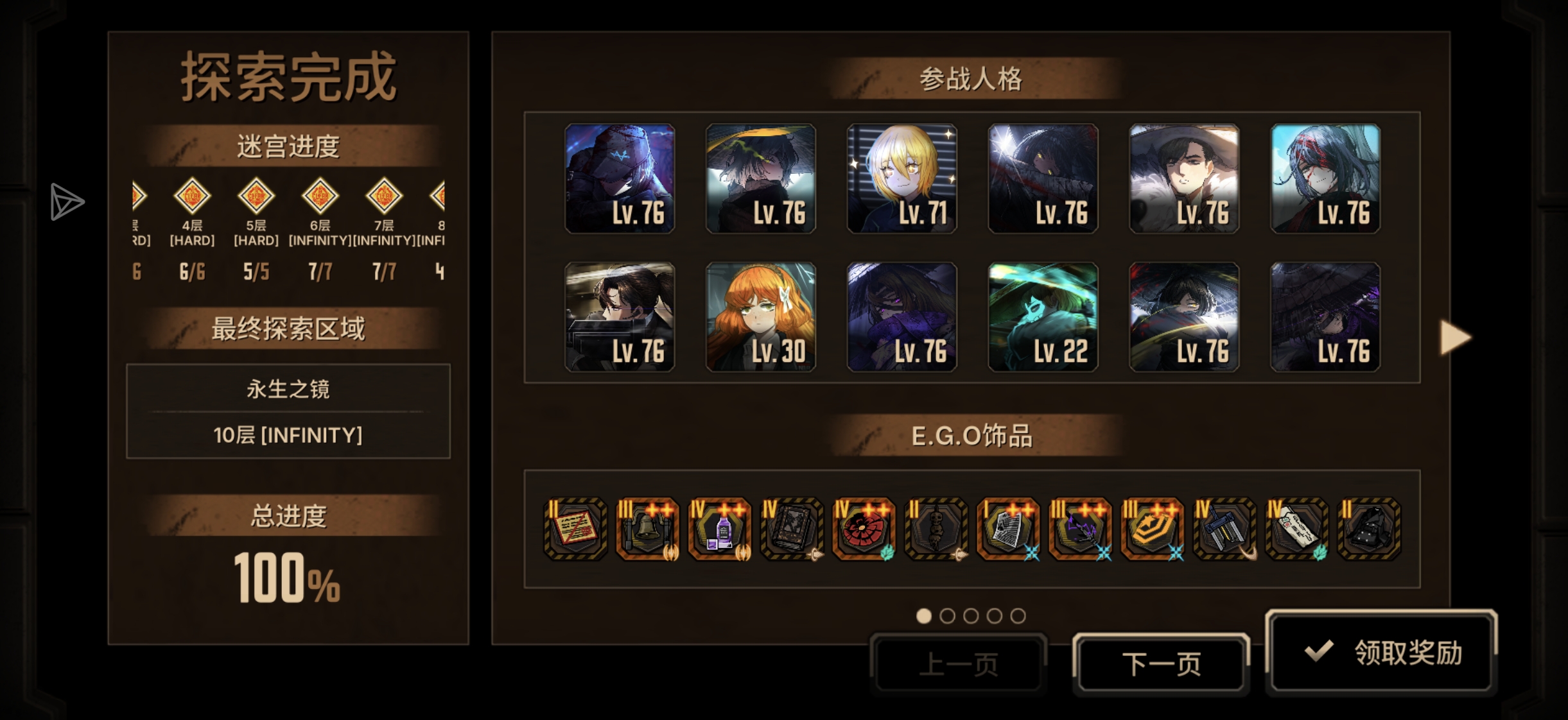Click the 7层 [INFINITY] floor diamond marker
Image resolution: width=1568 pixels, height=720 pixels.
pos(384,196)
